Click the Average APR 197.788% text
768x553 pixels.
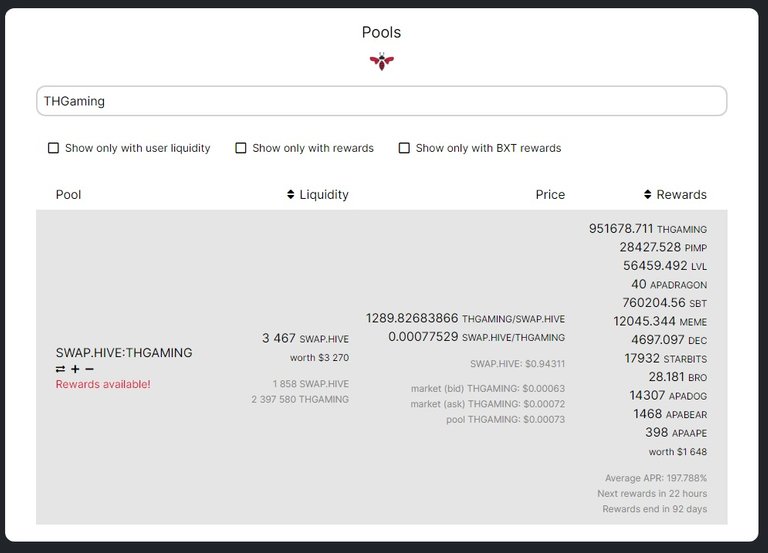click(x=656, y=478)
